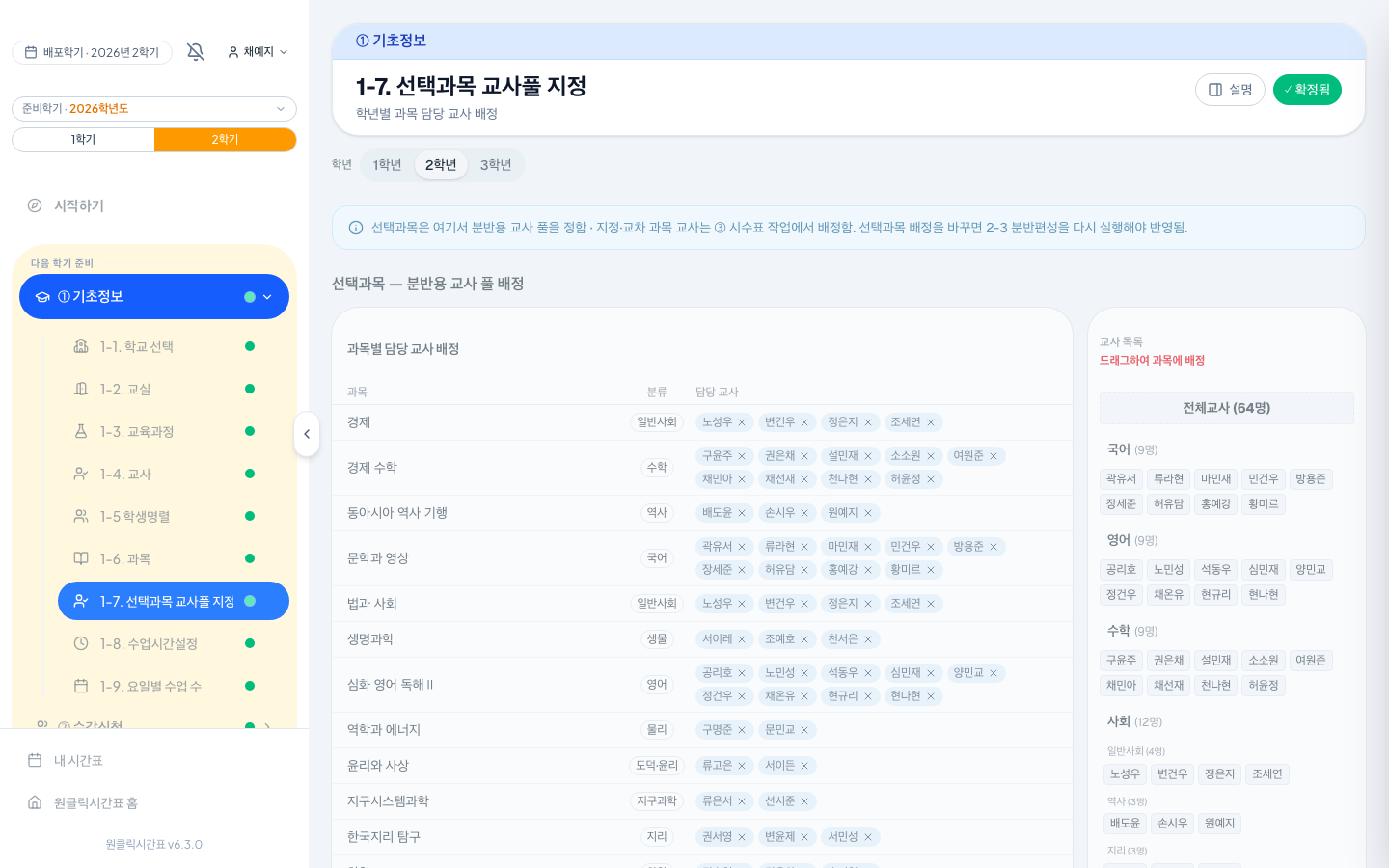The image size is (1389, 868).
Task: Click the 1-3. 교육과정 flask icon
Action: 81,431
